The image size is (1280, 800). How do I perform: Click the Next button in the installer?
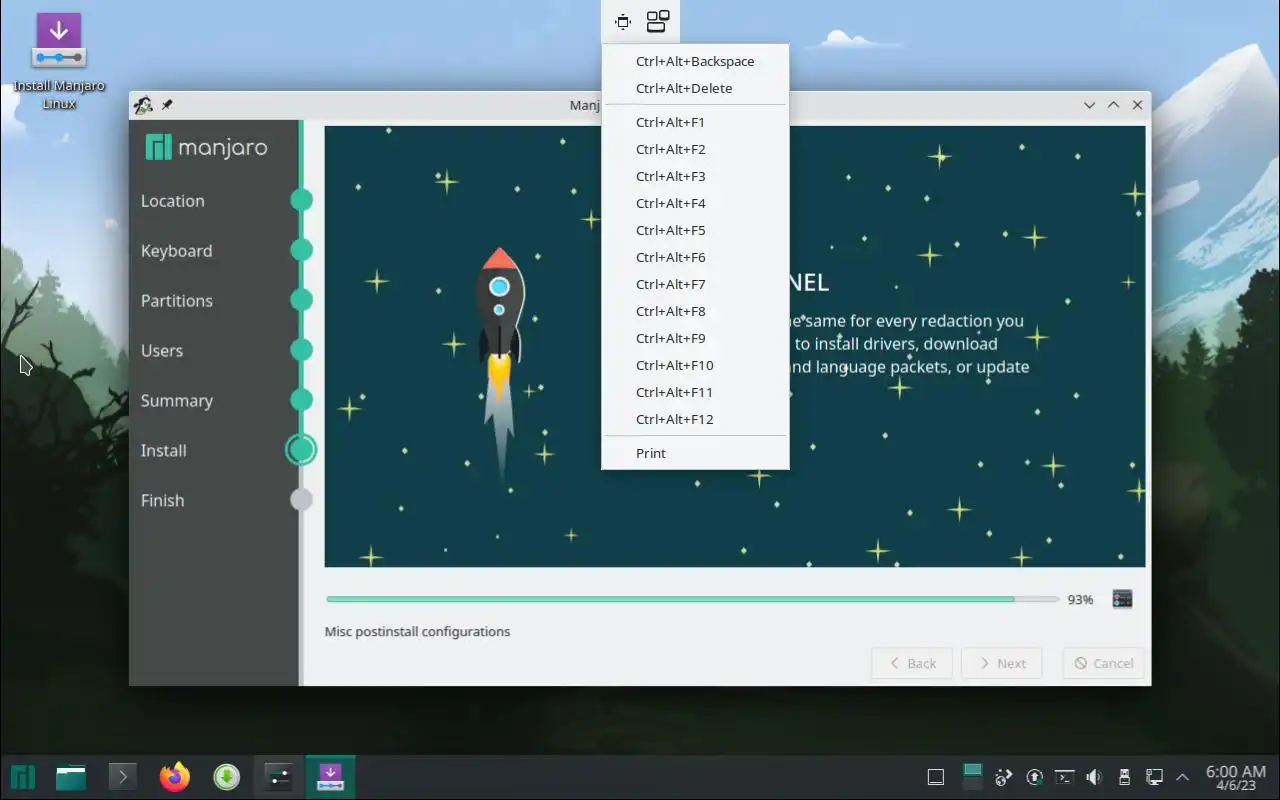[x=1001, y=663]
